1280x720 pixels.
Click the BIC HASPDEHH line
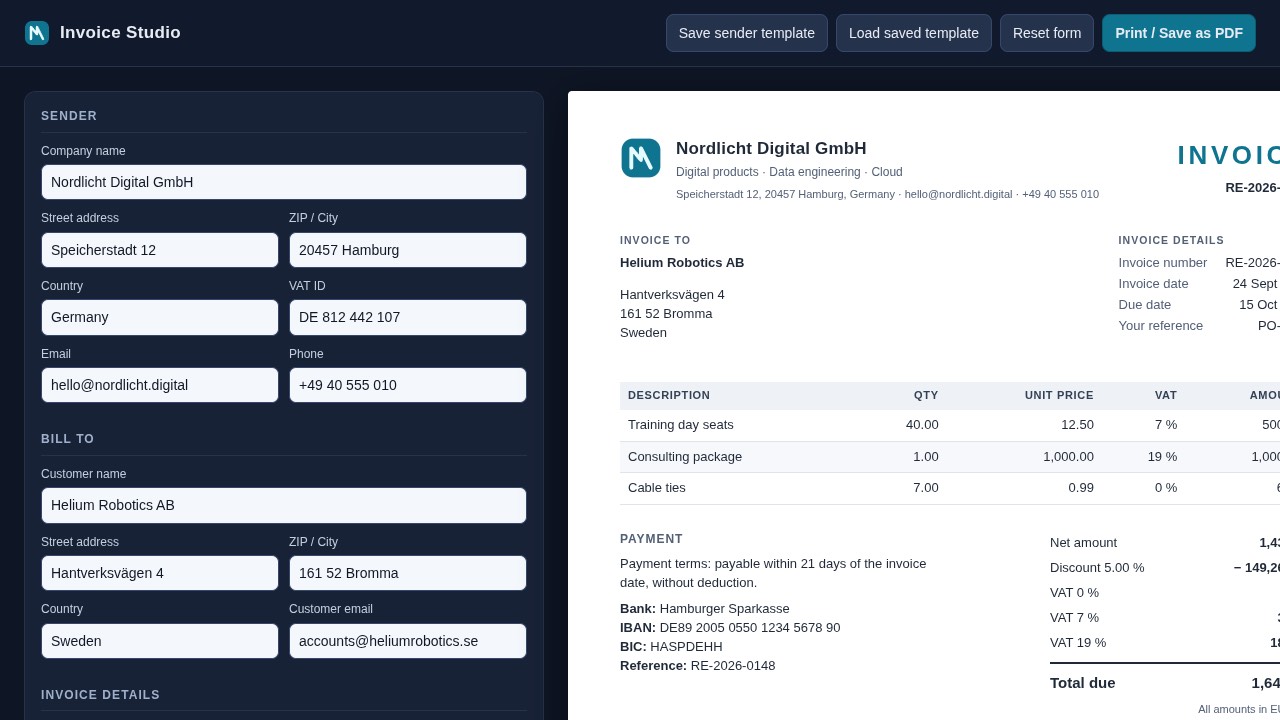click(671, 647)
